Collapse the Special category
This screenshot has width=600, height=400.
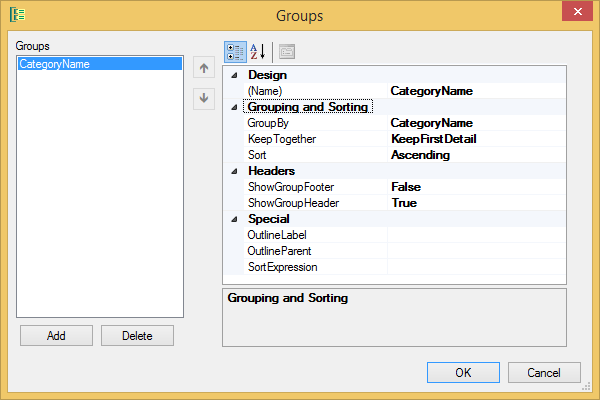click(234, 219)
